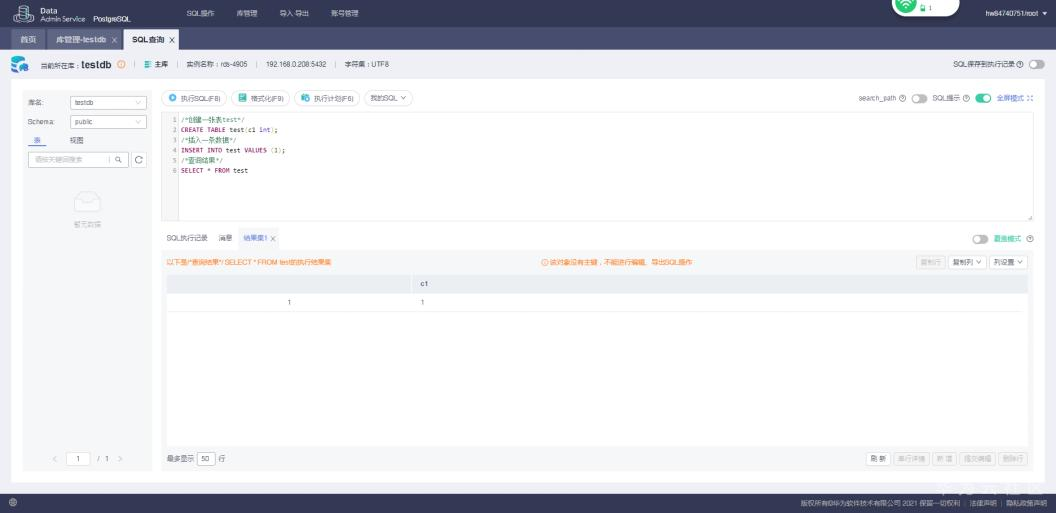Image resolution: width=1056 pixels, height=513 pixels.
Task: Click the next page arrow in sidebar pagination
Action: tap(121, 459)
